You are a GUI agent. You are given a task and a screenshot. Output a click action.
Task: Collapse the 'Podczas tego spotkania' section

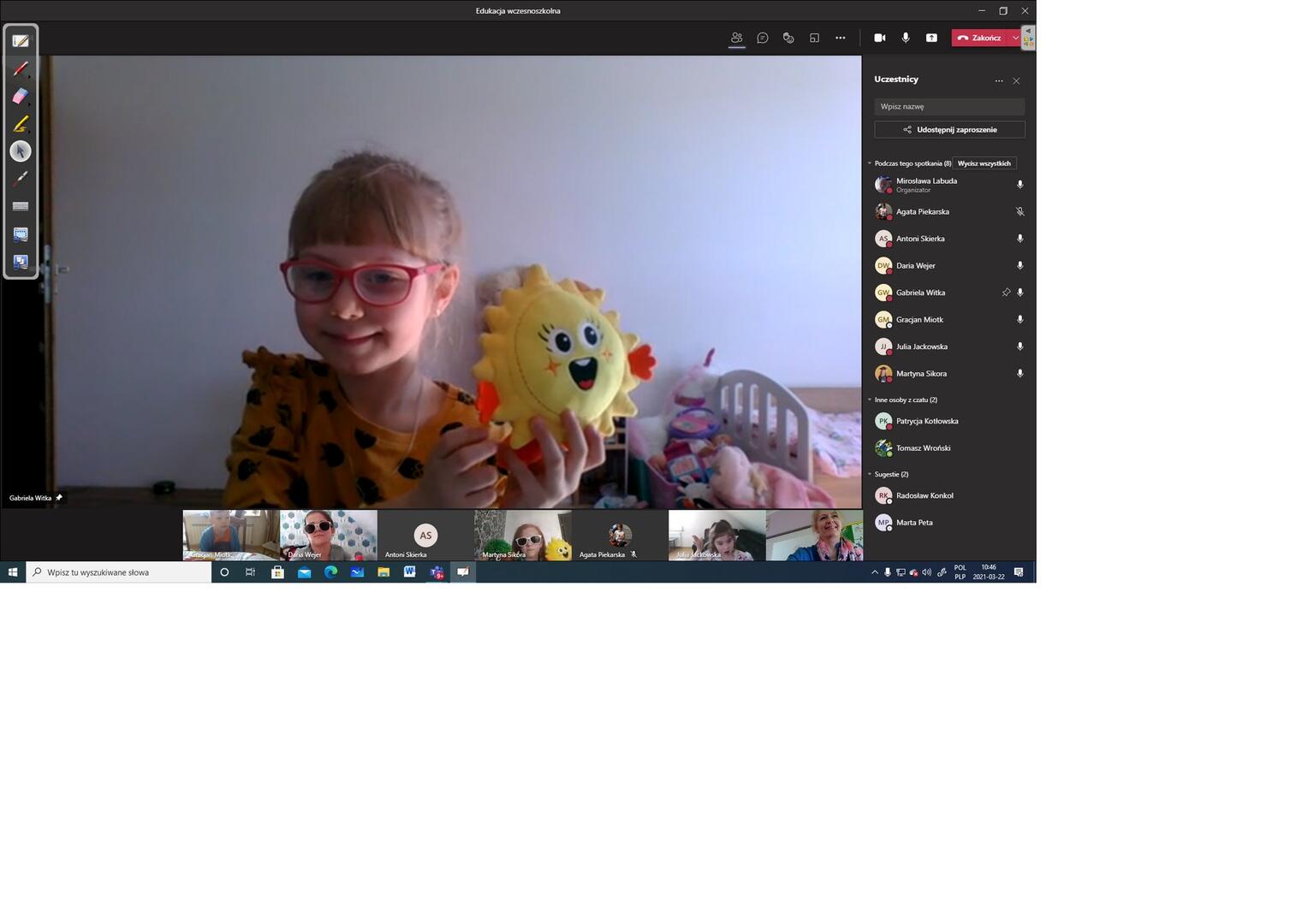(870, 163)
